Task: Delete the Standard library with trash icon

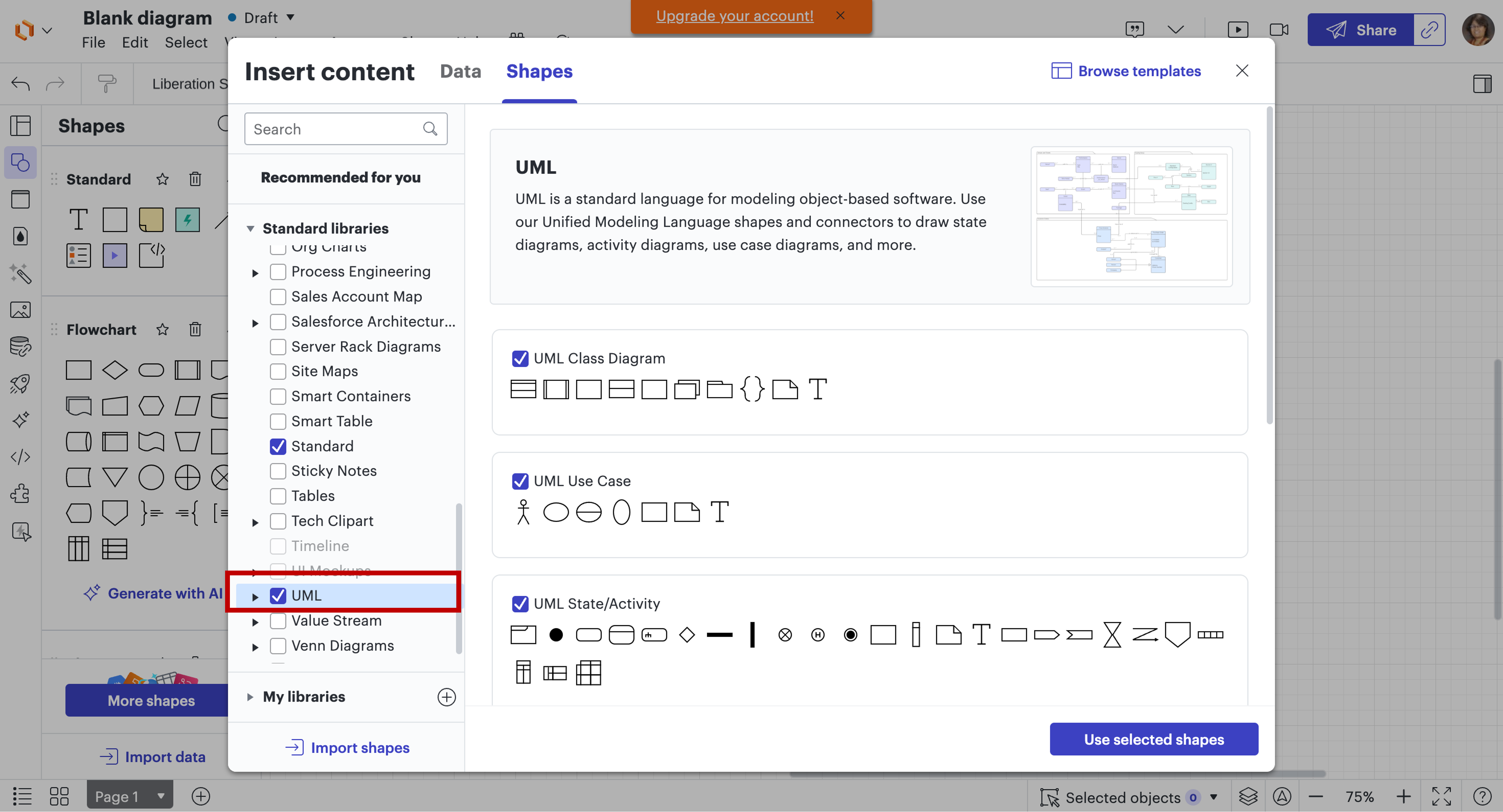Action: tap(195, 179)
